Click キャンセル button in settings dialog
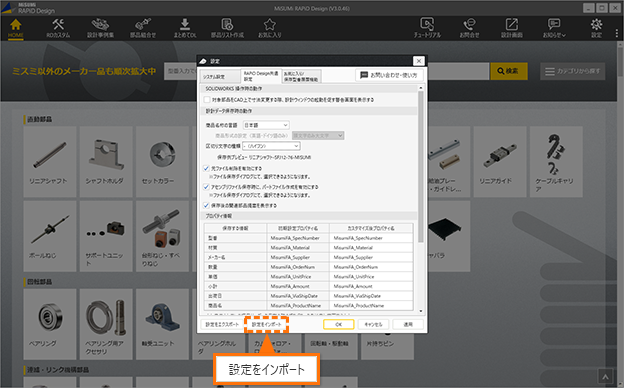This screenshot has width=624, height=388. click(373, 324)
